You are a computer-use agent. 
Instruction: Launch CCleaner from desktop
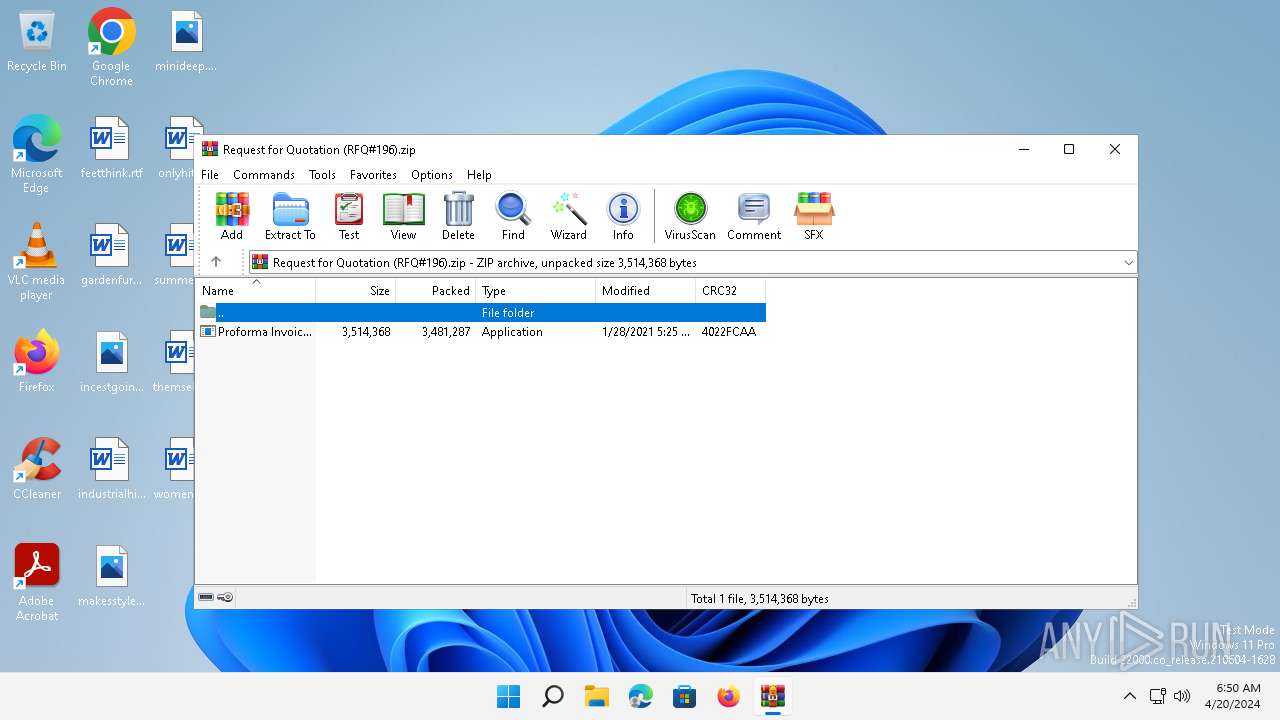point(37,468)
